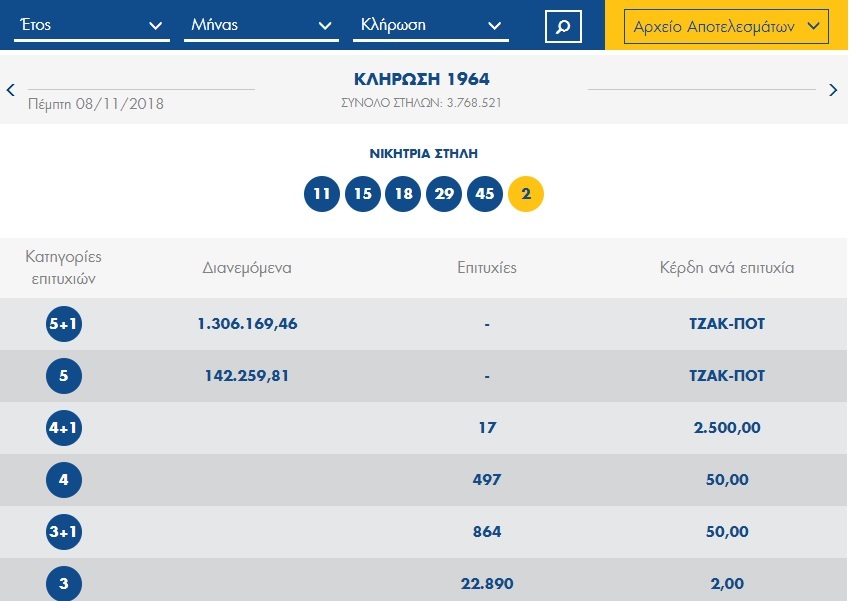Select the 1.306.169,46 jackpot amount

[x=247, y=324]
